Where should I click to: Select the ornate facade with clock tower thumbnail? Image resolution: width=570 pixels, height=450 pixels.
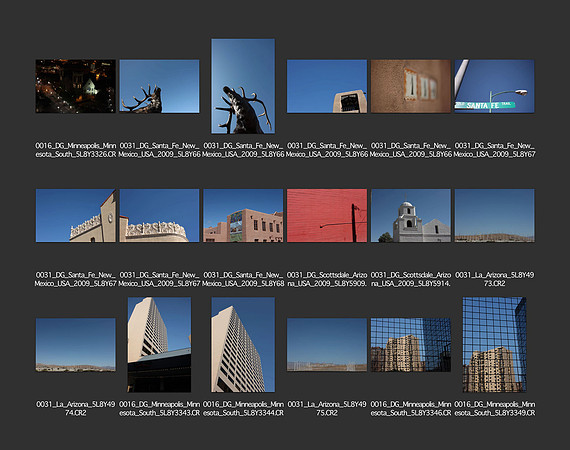click(76, 216)
